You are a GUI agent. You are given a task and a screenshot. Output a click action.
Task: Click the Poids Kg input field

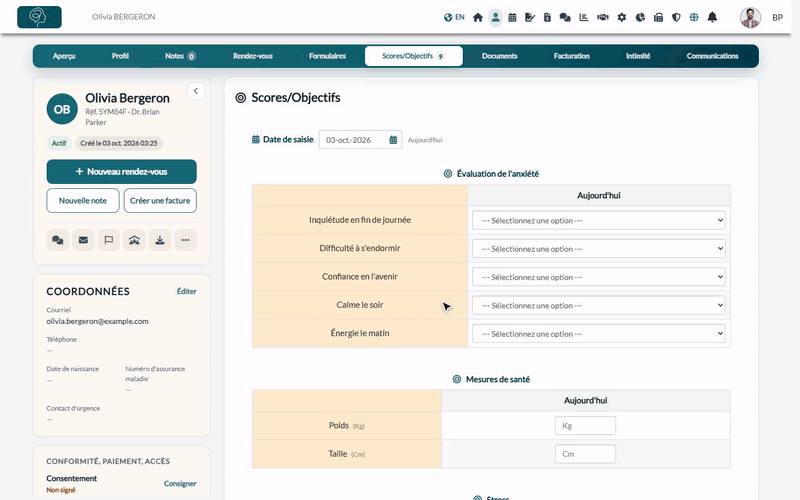tap(585, 426)
